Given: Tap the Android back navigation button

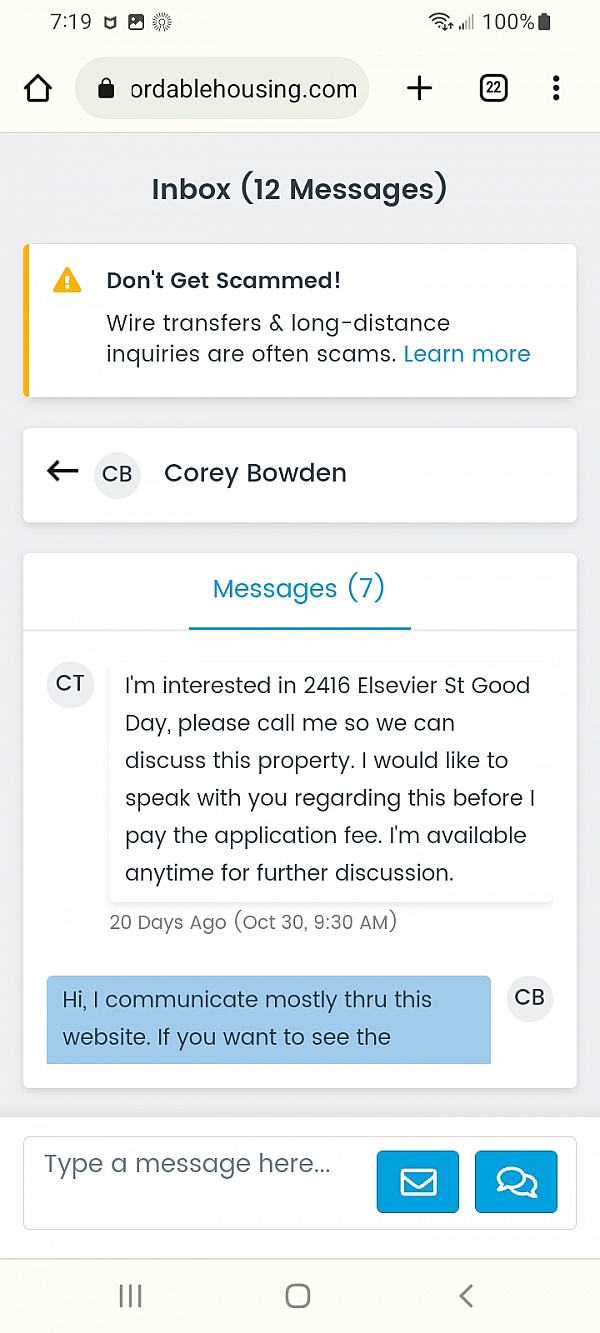Looking at the screenshot, I should point(466,1296).
